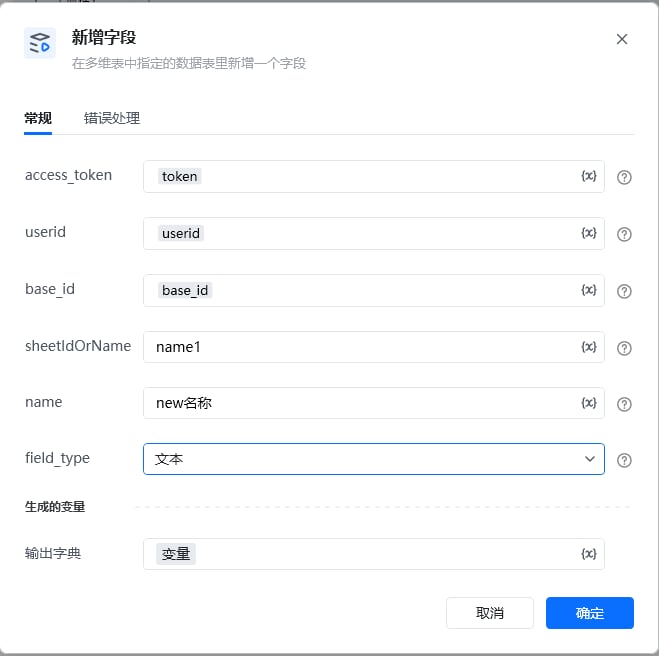
Task: Click the name field containing new名称
Action: pyautogui.click(x=374, y=403)
